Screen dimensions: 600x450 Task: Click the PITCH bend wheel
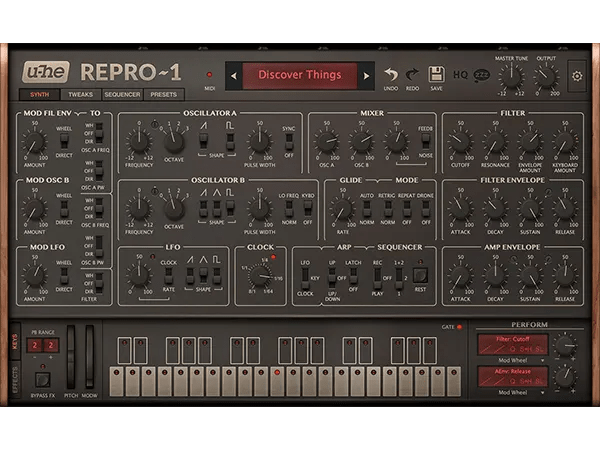click(x=71, y=357)
